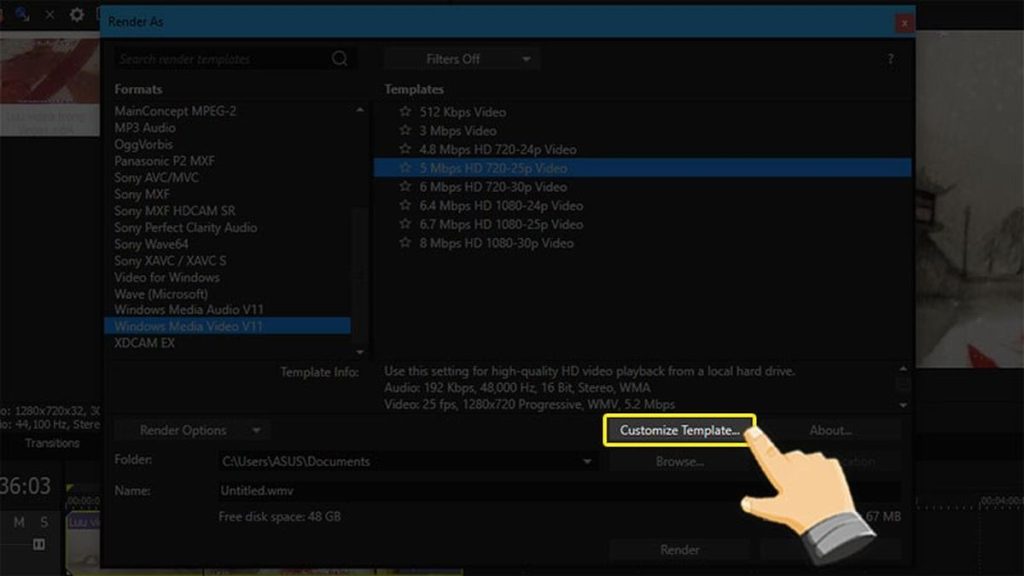This screenshot has height=576, width=1024.
Task: Click the star beside 3 Mbps Video template
Action: tap(405, 130)
